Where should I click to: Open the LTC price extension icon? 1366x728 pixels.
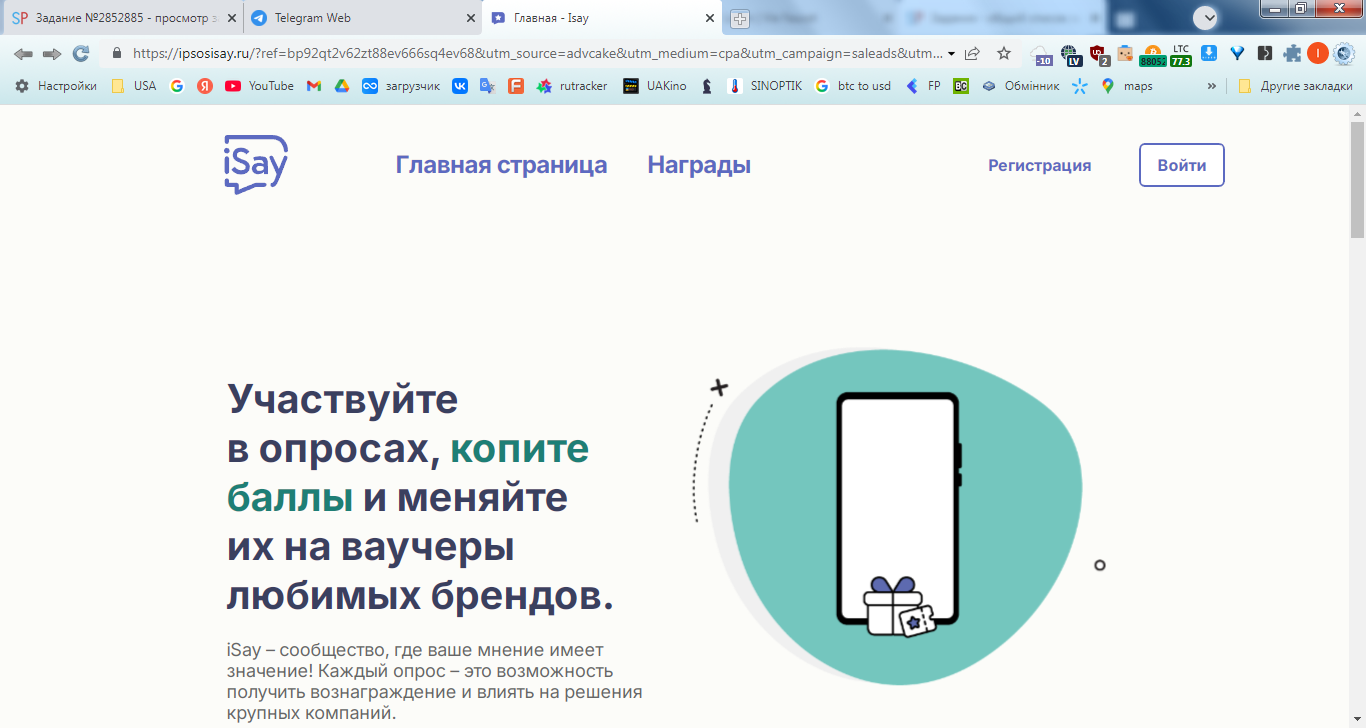[1181, 54]
